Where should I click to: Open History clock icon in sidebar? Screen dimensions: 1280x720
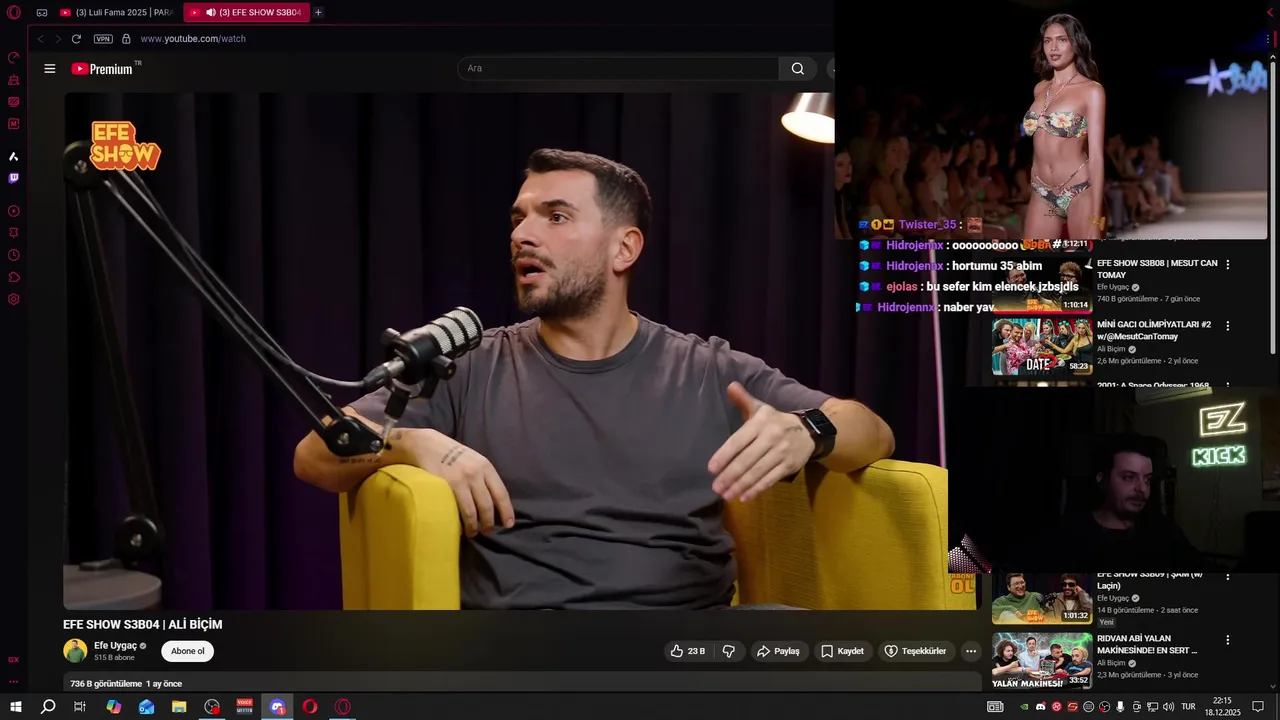pos(14,255)
